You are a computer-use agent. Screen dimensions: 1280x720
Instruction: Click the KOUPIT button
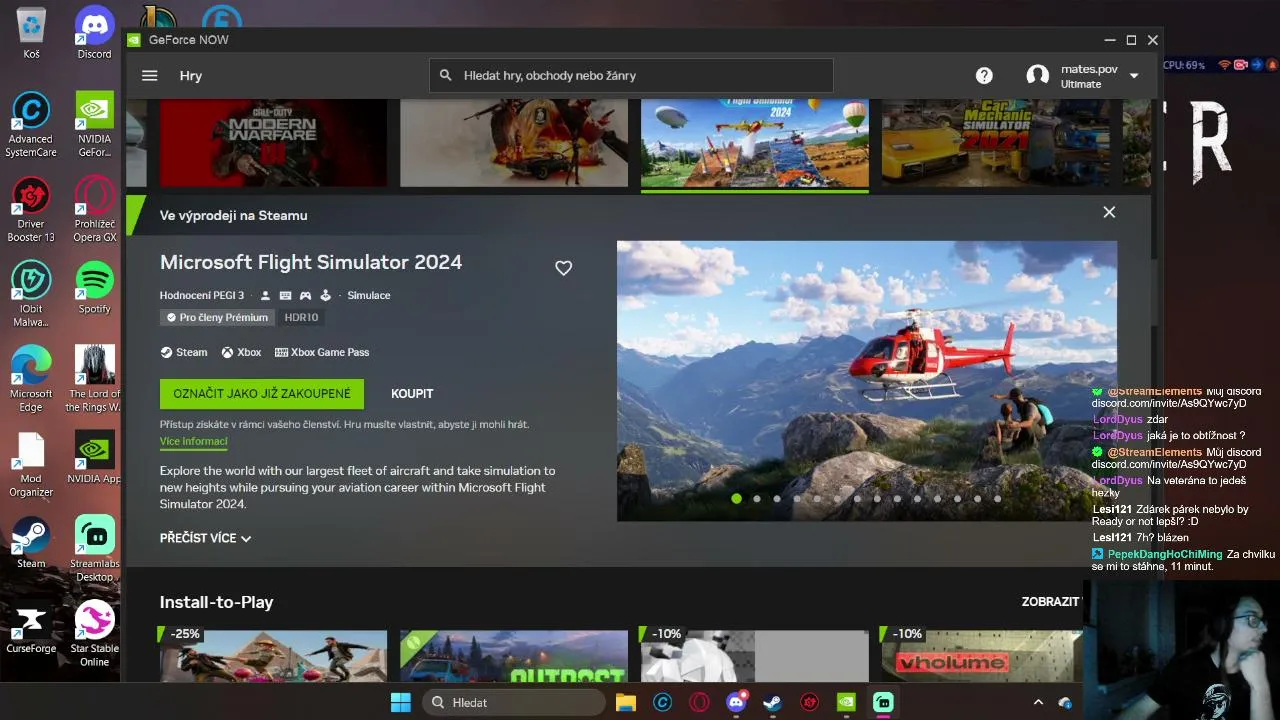(412, 394)
